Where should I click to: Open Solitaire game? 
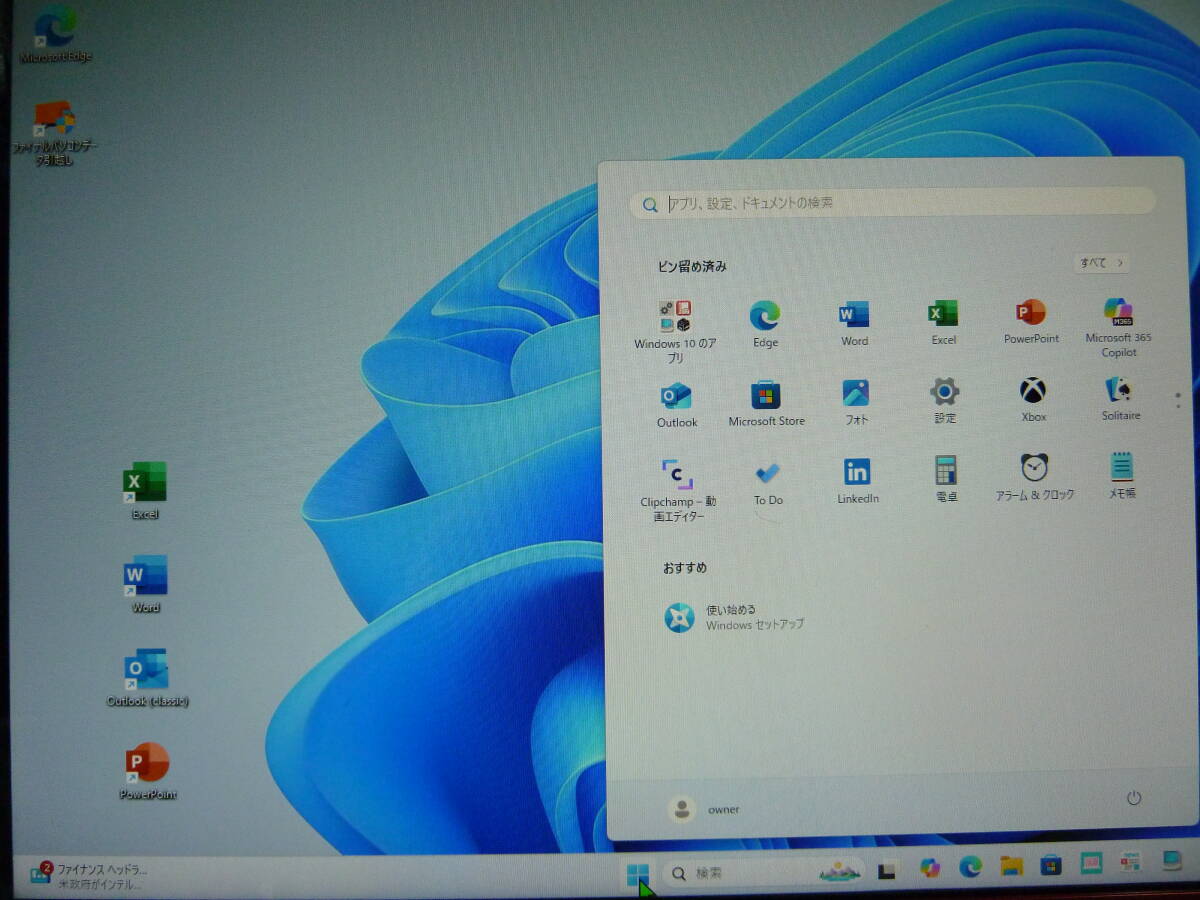[x=1120, y=399]
